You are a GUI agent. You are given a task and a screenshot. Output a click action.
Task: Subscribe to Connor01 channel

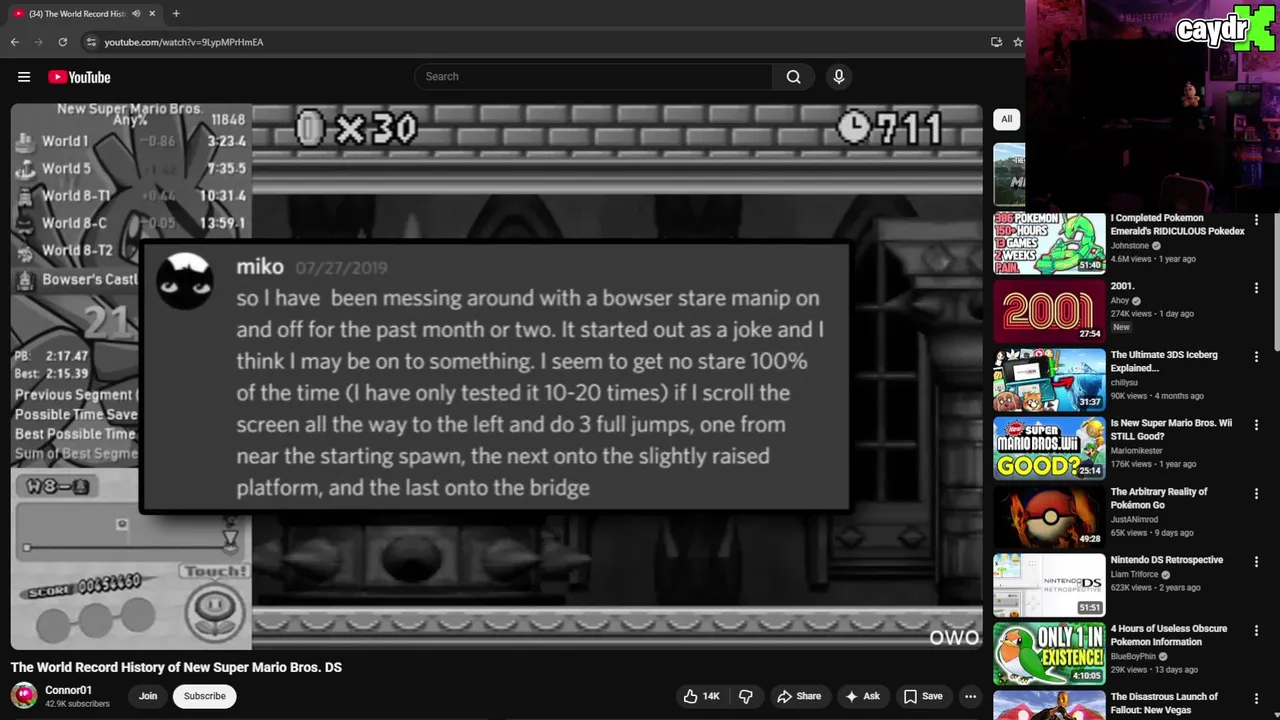click(204, 696)
